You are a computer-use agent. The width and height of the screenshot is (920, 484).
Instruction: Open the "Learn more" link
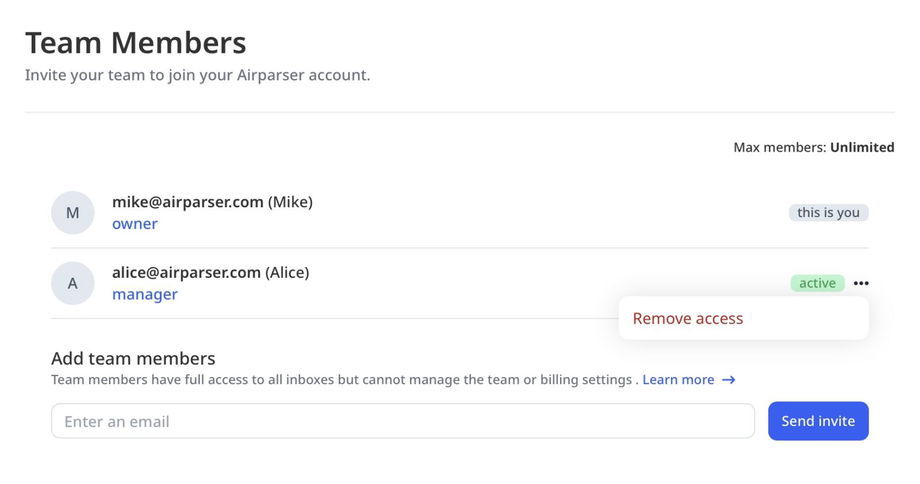678,380
